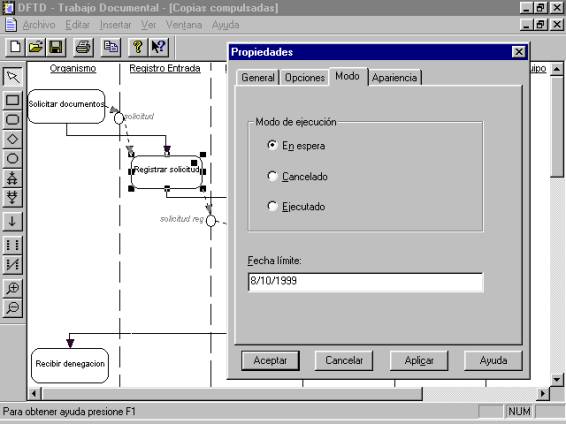566x424 pixels.
Task: Switch to the Opciones tab
Action: pos(305,78)
